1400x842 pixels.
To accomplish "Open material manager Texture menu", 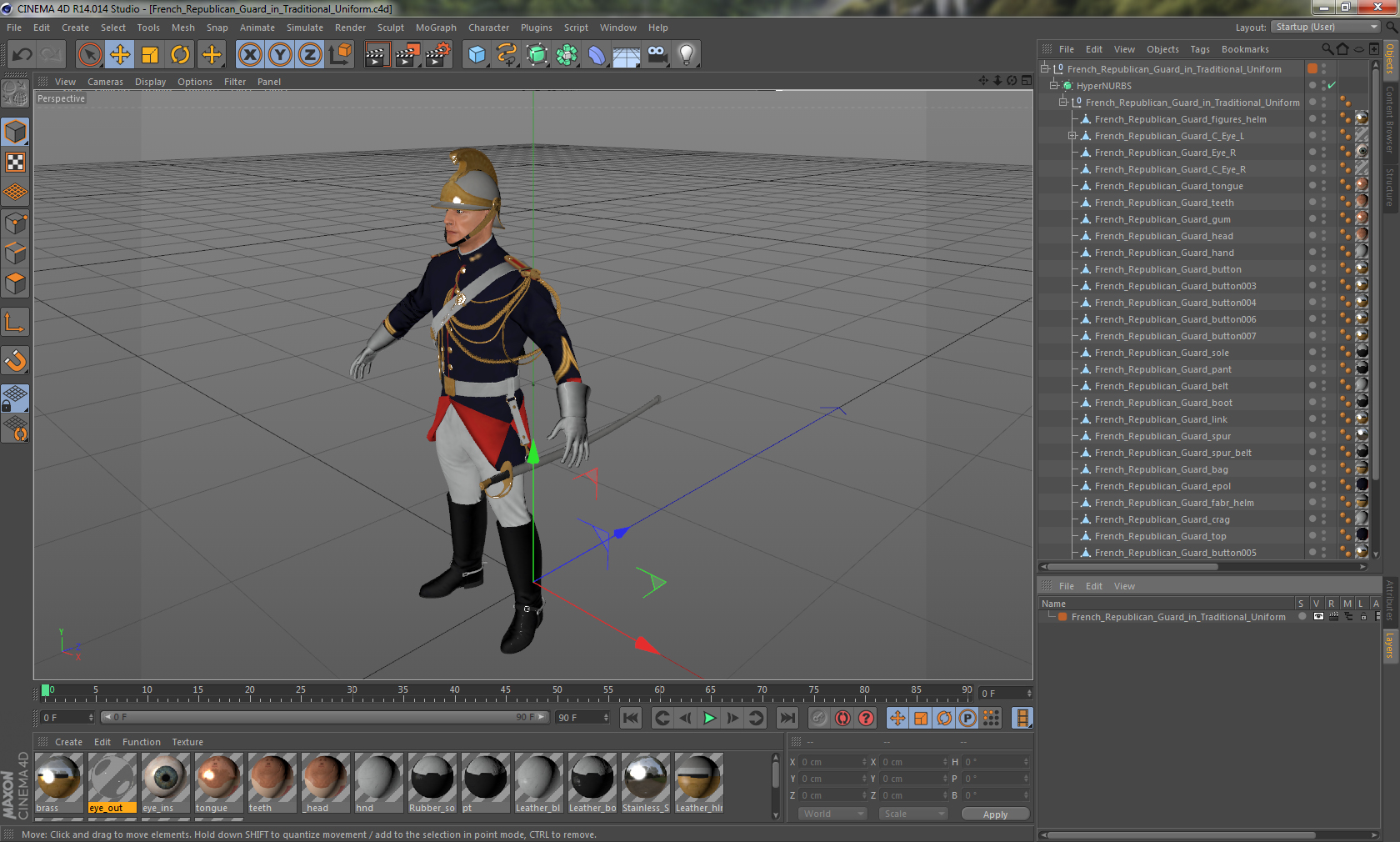I will click(187, 742).
